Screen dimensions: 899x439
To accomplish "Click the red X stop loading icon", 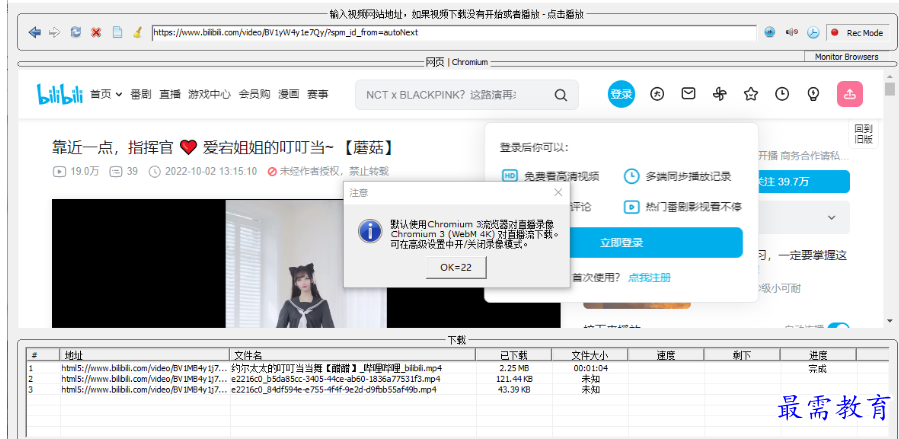I will (96, 32).
